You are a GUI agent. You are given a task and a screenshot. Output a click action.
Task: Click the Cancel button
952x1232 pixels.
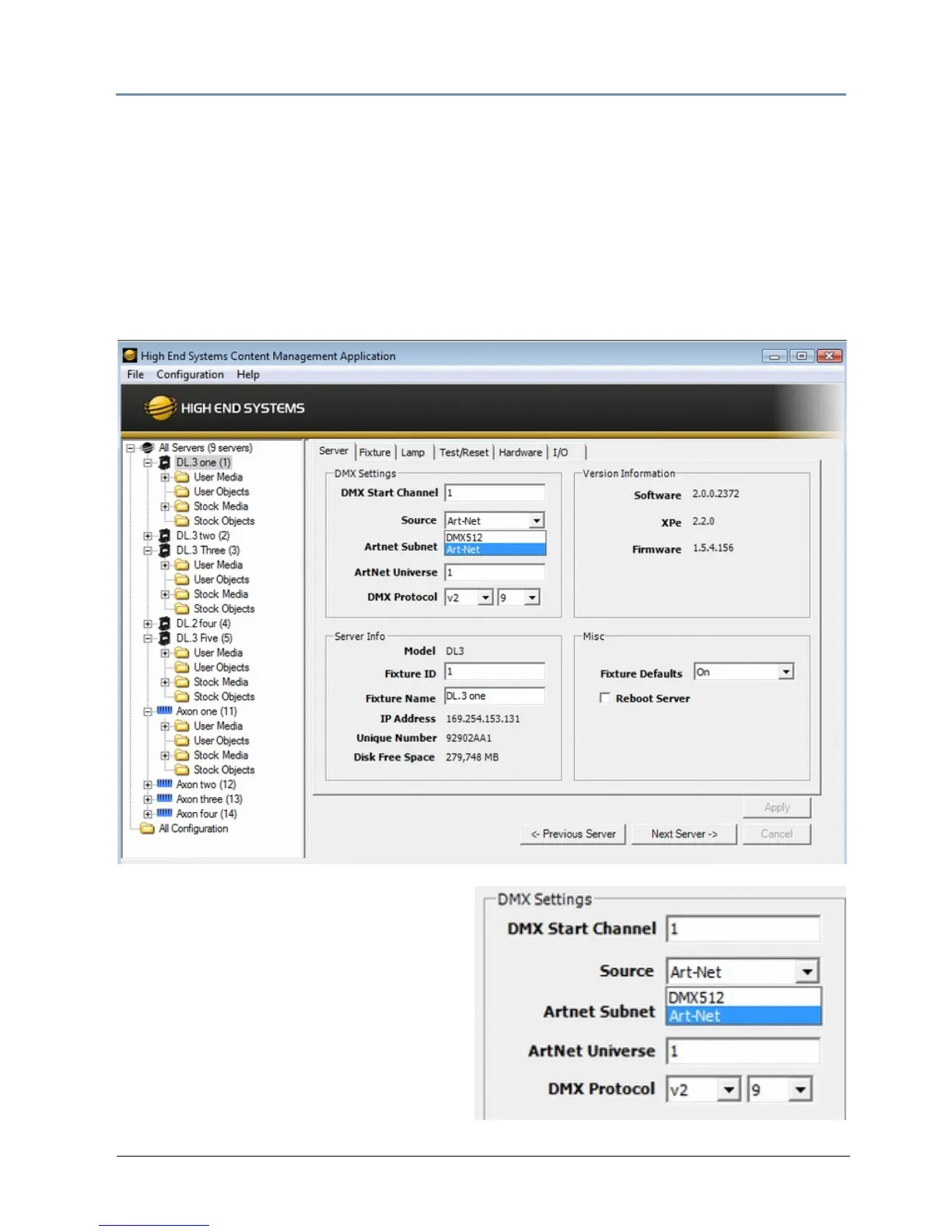[x=777, y=834]
